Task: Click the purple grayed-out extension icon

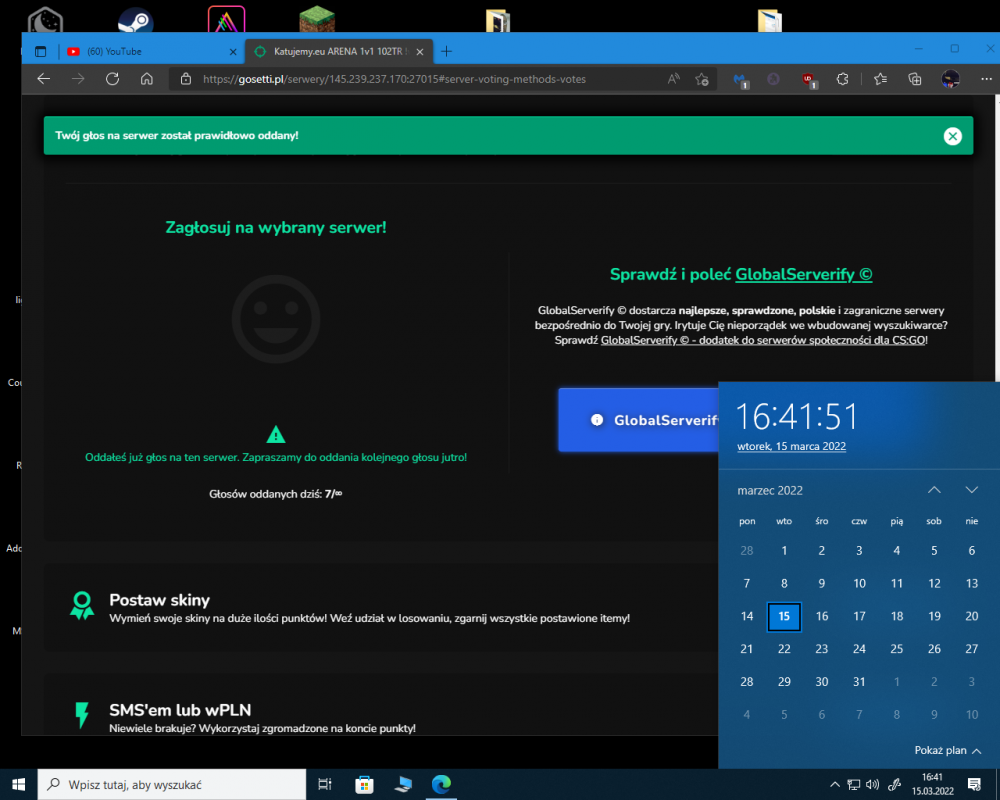Action: pyautogui.click(x=774, y=79)
